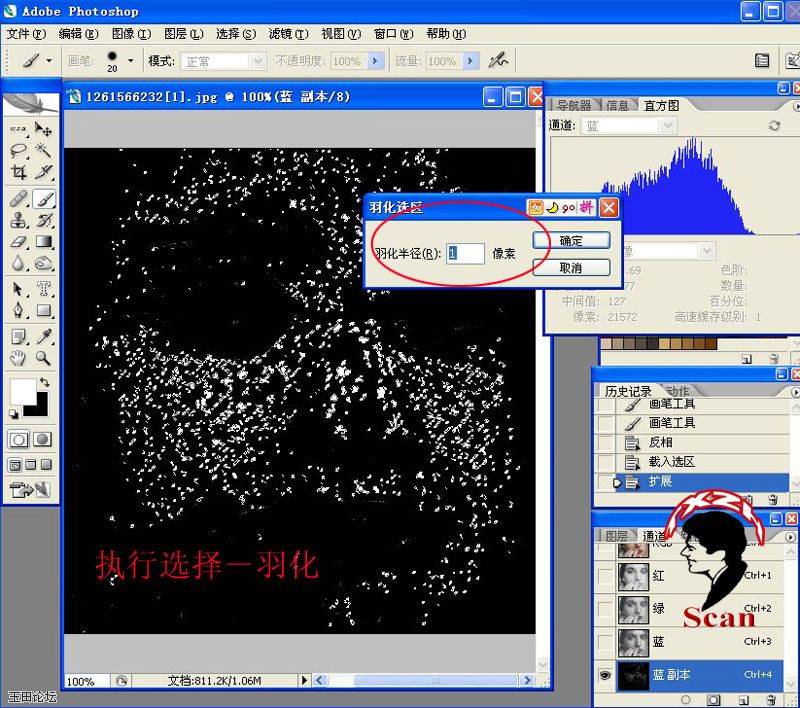Switch to the 导航器 tab
The height and width of the screenshot is (708, 800).
coord(573,106)
